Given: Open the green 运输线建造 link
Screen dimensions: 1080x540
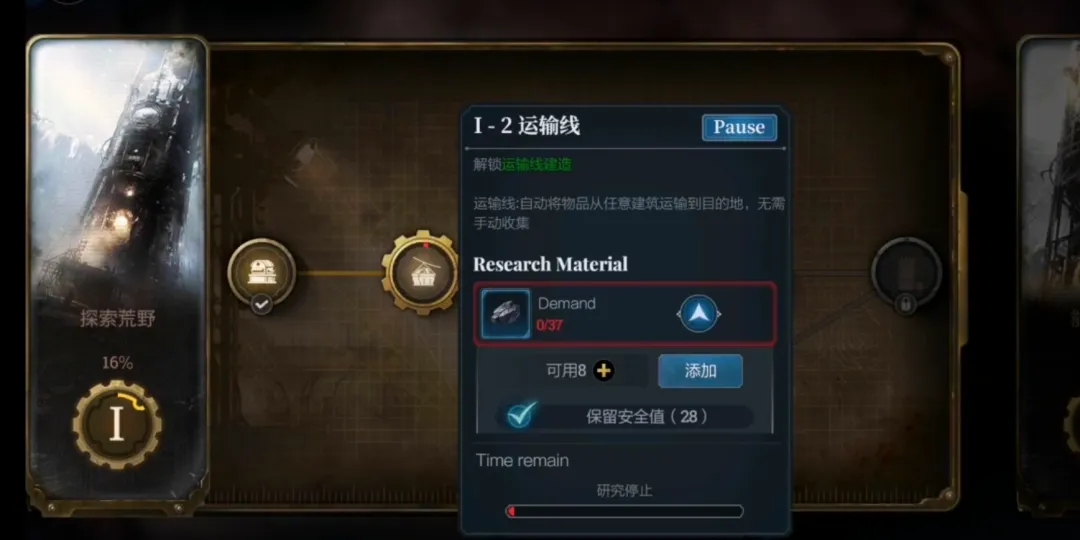Looking at the screenshot, I should coord(537,165).
